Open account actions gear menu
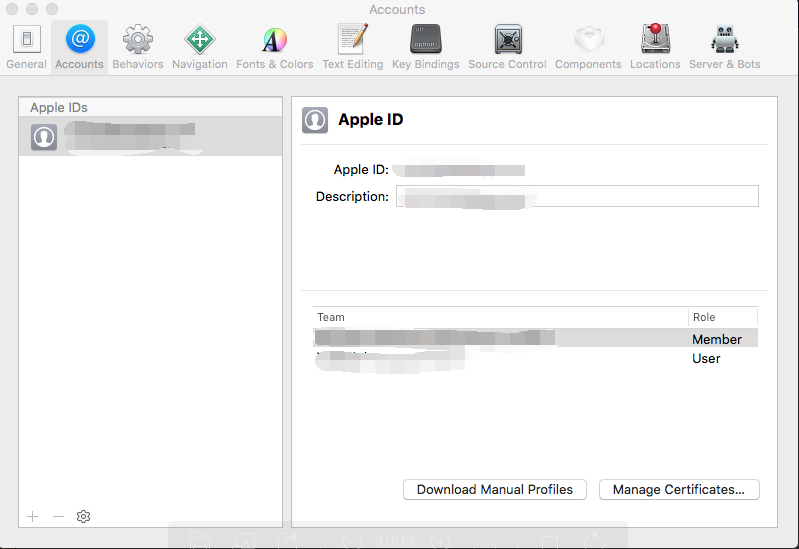 tap(84, 516)
